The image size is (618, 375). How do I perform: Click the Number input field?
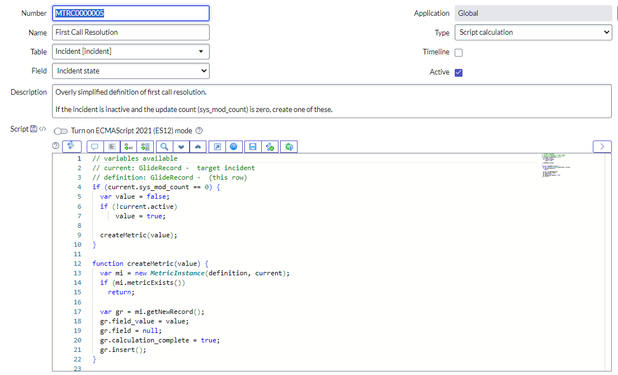130,13
